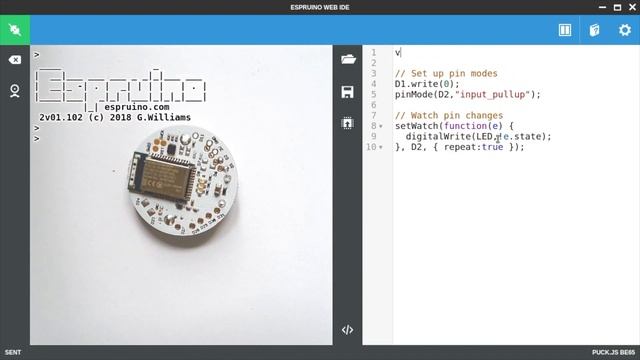Click the last terminal prompt ">"
Viewport: 640px width, 360px height.
(x=37, y=139)
